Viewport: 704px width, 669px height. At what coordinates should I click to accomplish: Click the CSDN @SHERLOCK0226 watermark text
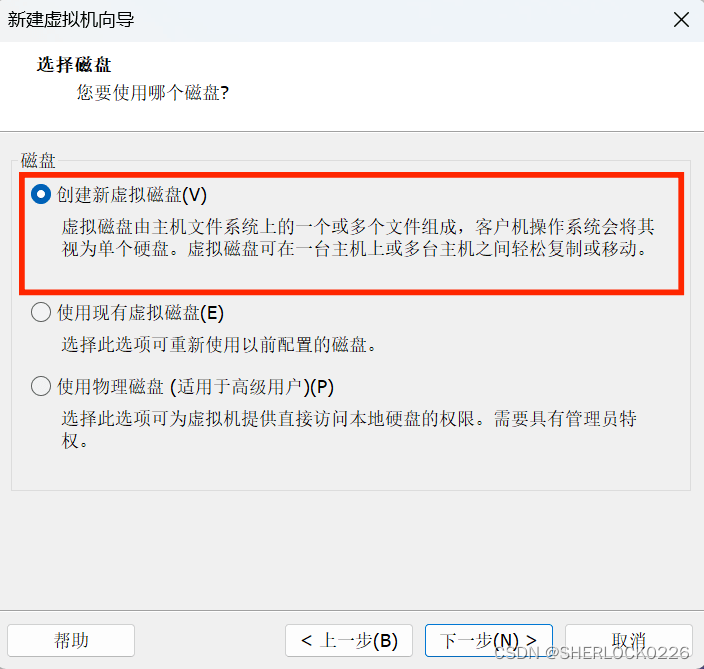pyautogui.click(x=591, y=652)
